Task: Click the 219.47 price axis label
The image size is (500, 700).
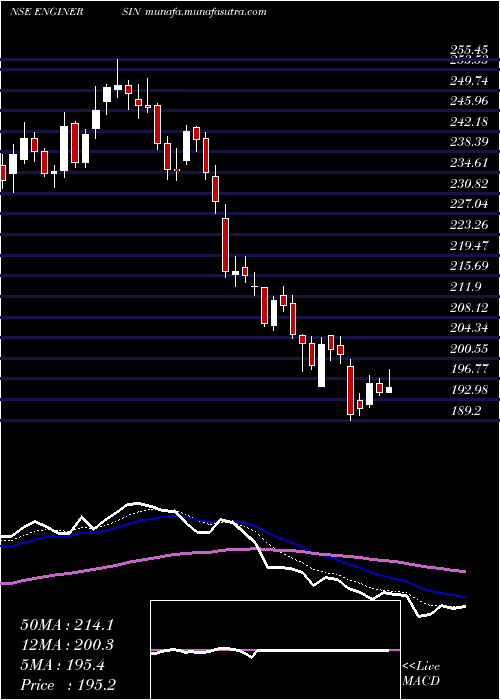Action: tap(469, 246)
